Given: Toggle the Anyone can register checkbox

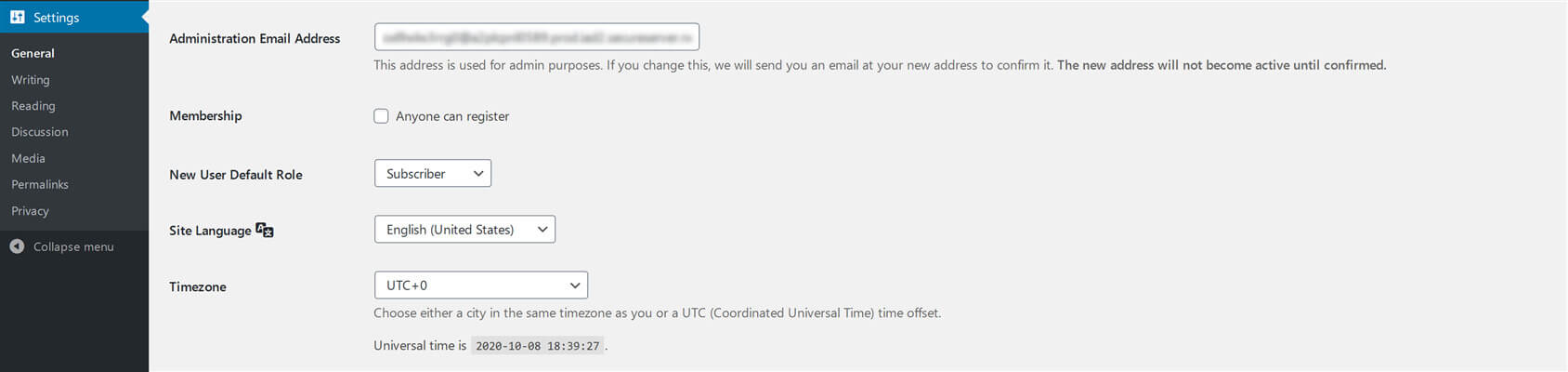Looking at the screenshot, I should [x=381, y=116].
